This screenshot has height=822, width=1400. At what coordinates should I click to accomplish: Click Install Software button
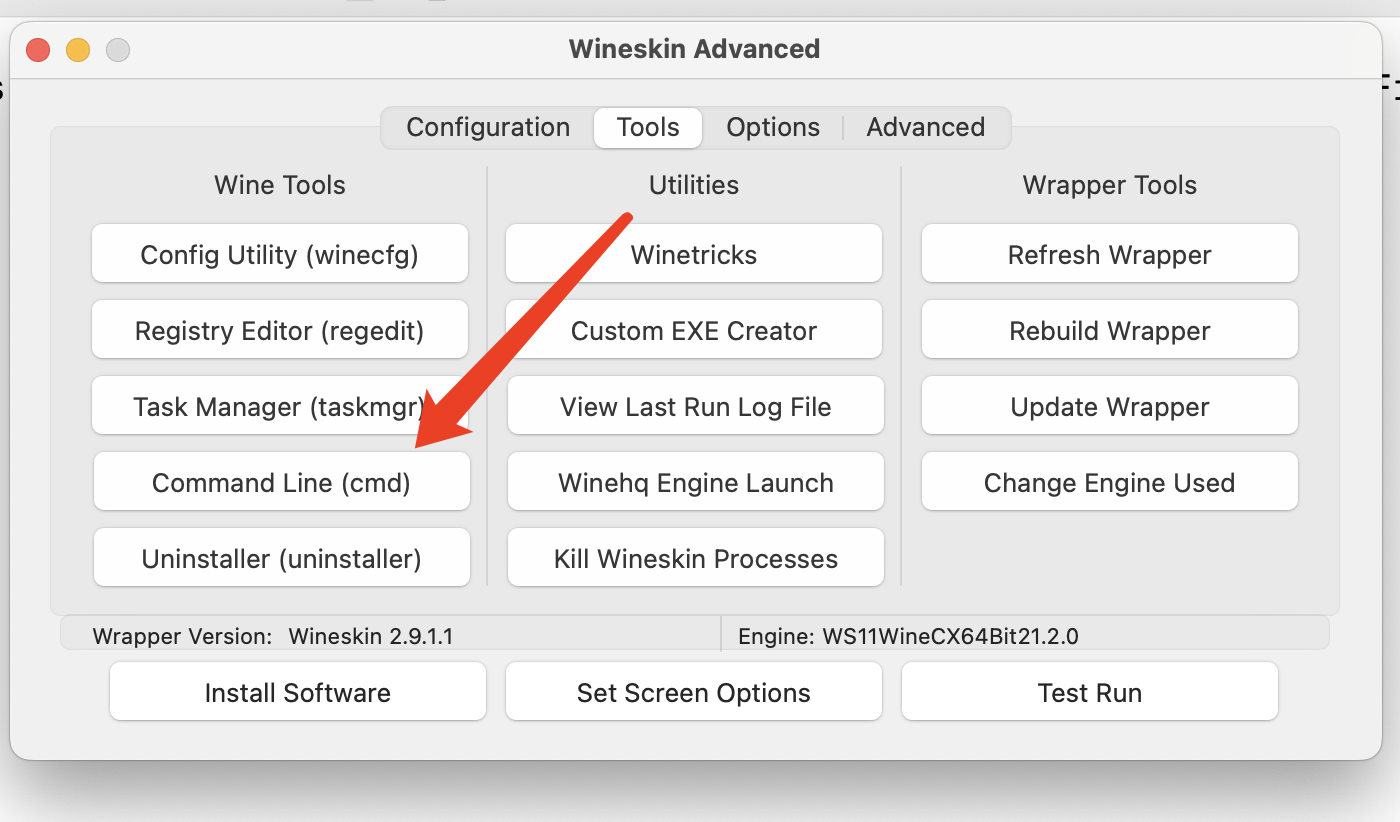click(298, 692)
